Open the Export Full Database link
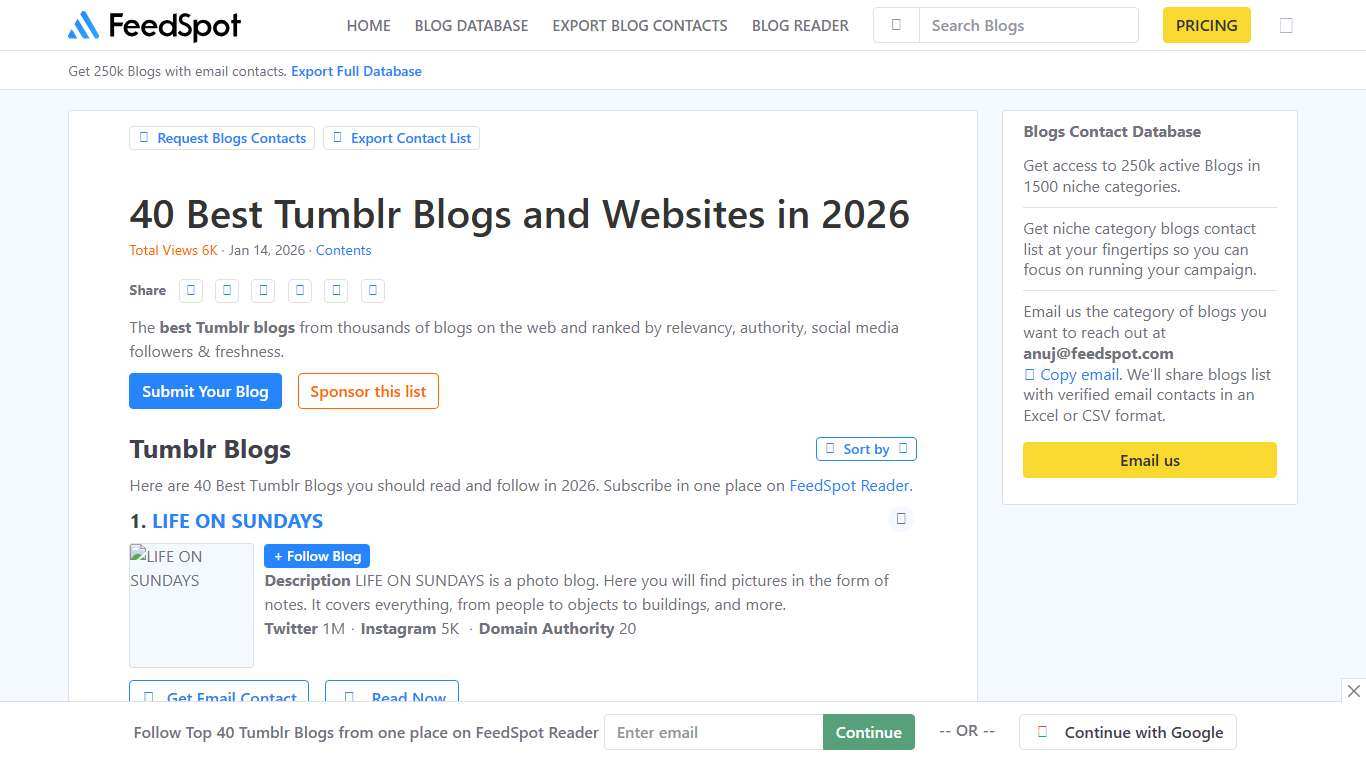Screen dimensions: 1366x768 [x=356, y=71]
